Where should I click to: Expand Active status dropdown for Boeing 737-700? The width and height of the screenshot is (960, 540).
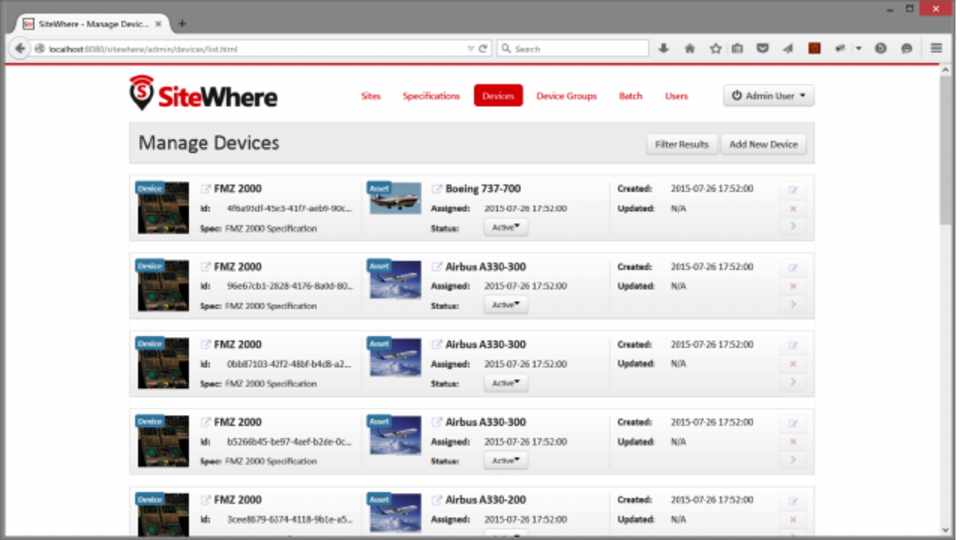(506, 228)
